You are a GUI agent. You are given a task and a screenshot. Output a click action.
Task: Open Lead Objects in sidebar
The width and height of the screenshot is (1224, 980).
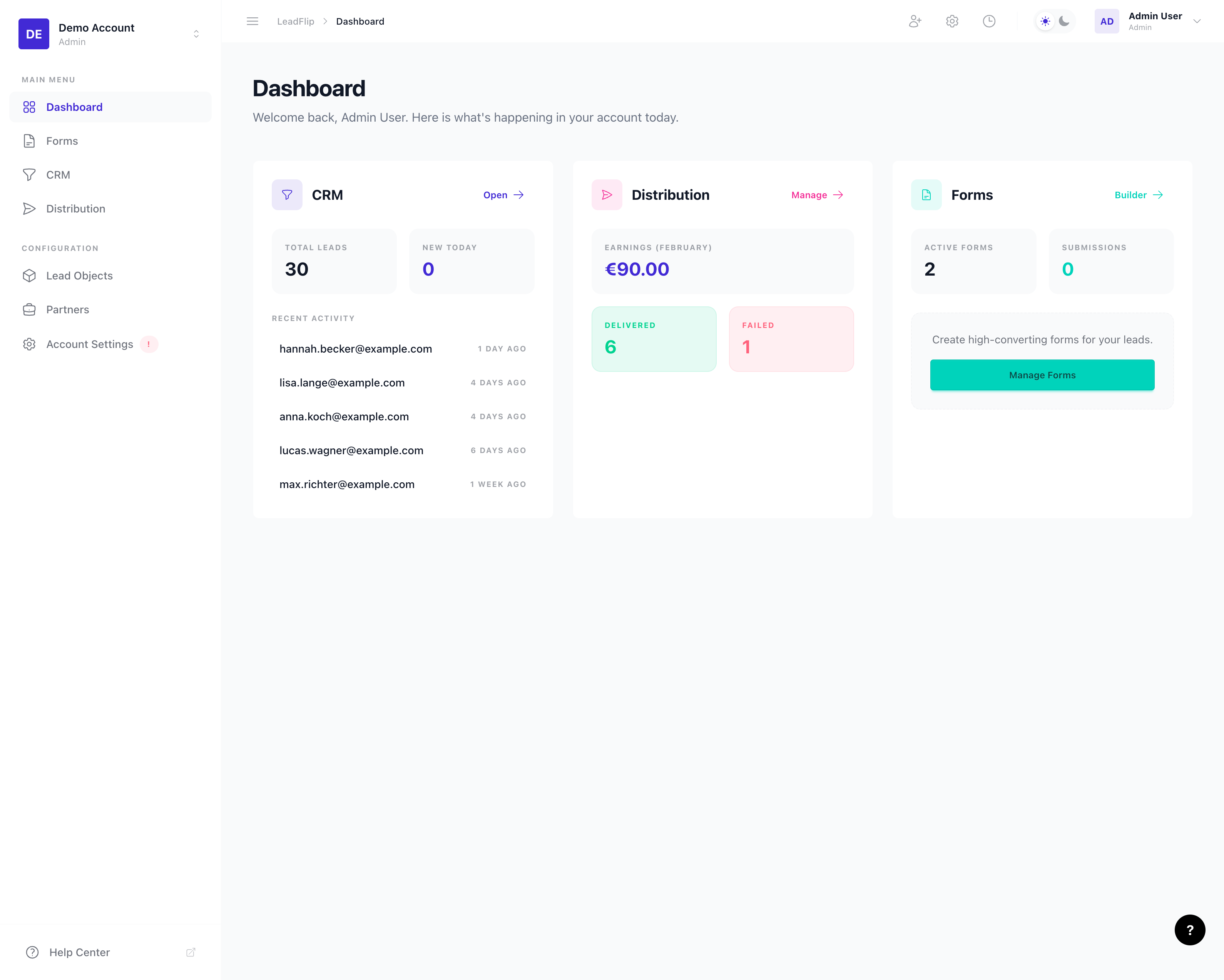(79, 276)
